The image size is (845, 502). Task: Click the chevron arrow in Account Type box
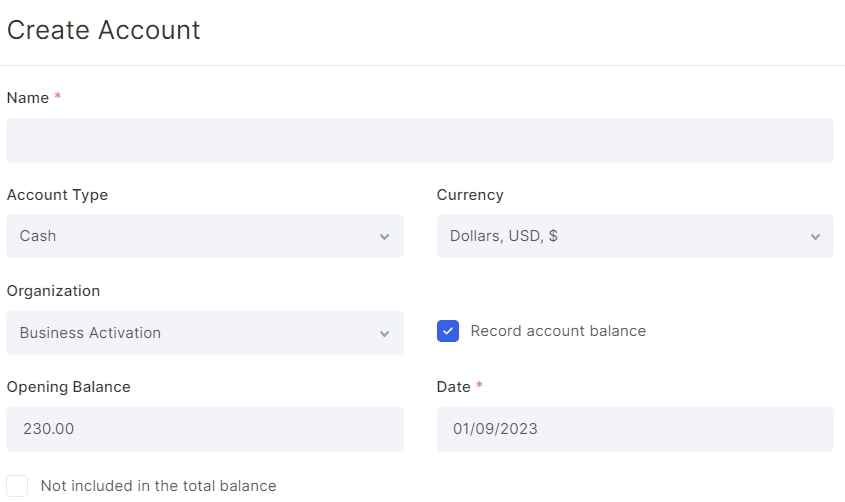[x=384, y=236]
